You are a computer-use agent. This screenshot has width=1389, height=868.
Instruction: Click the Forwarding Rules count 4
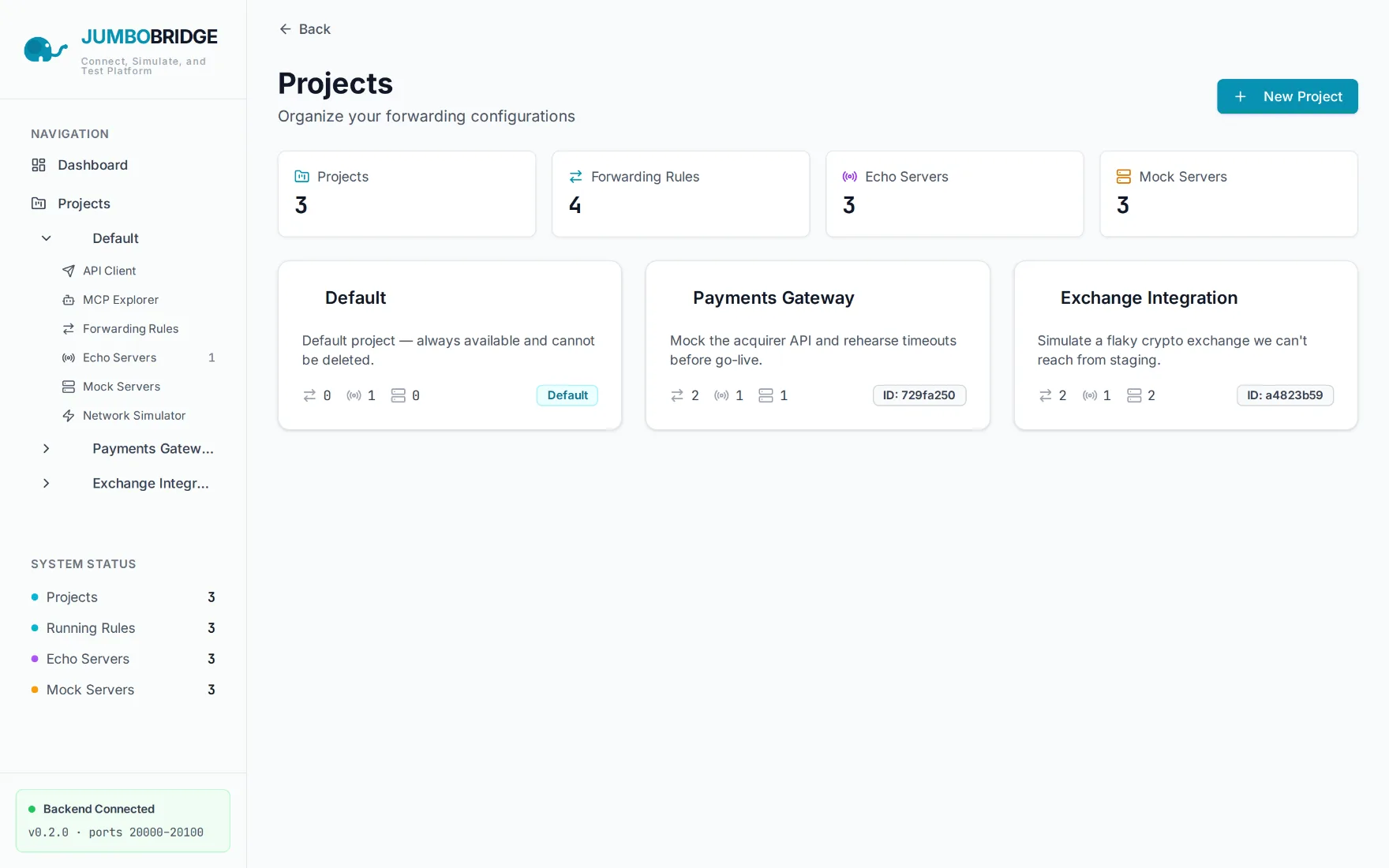(575, 205)
